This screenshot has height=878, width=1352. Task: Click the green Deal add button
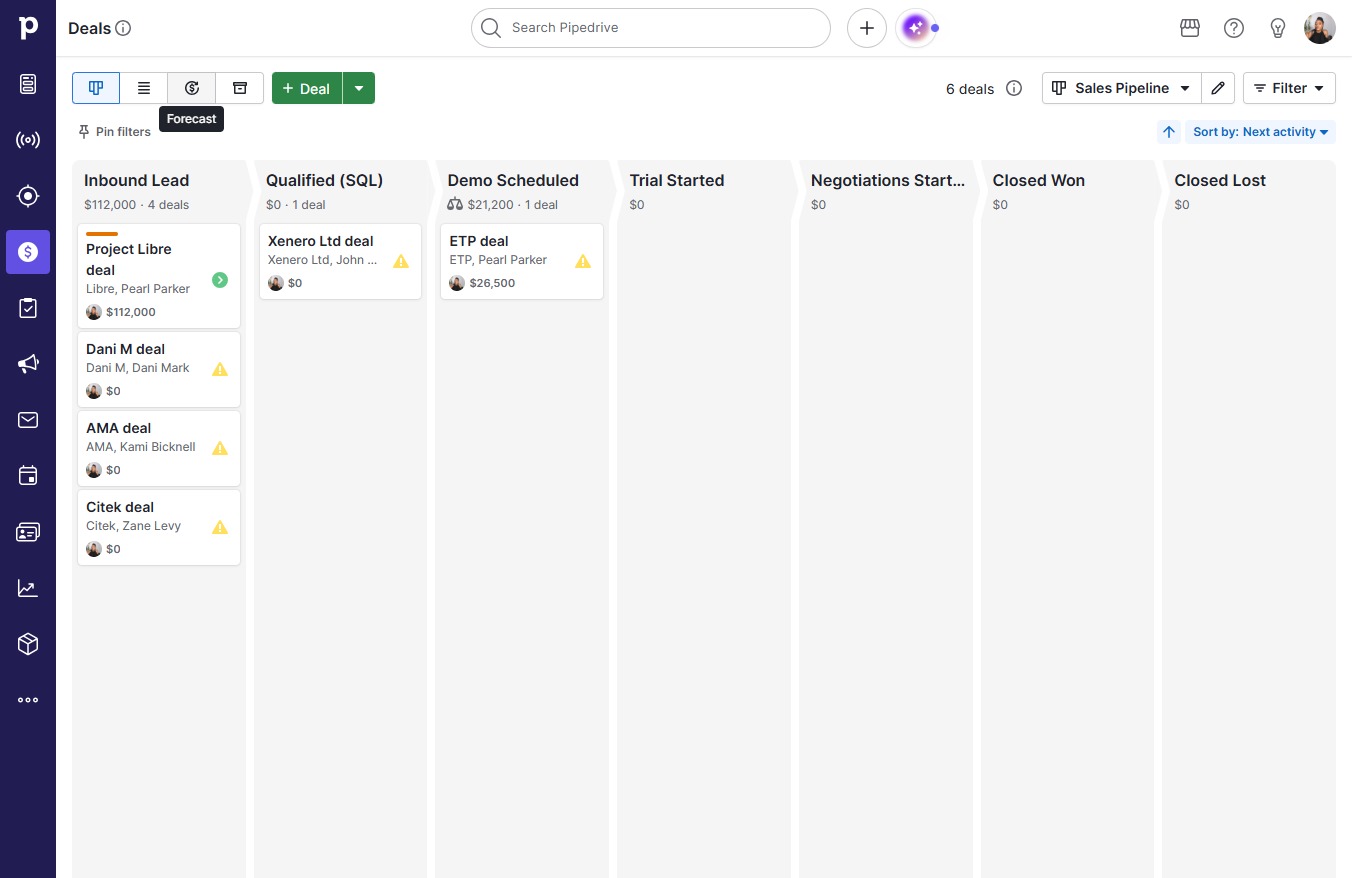[307, 88]
